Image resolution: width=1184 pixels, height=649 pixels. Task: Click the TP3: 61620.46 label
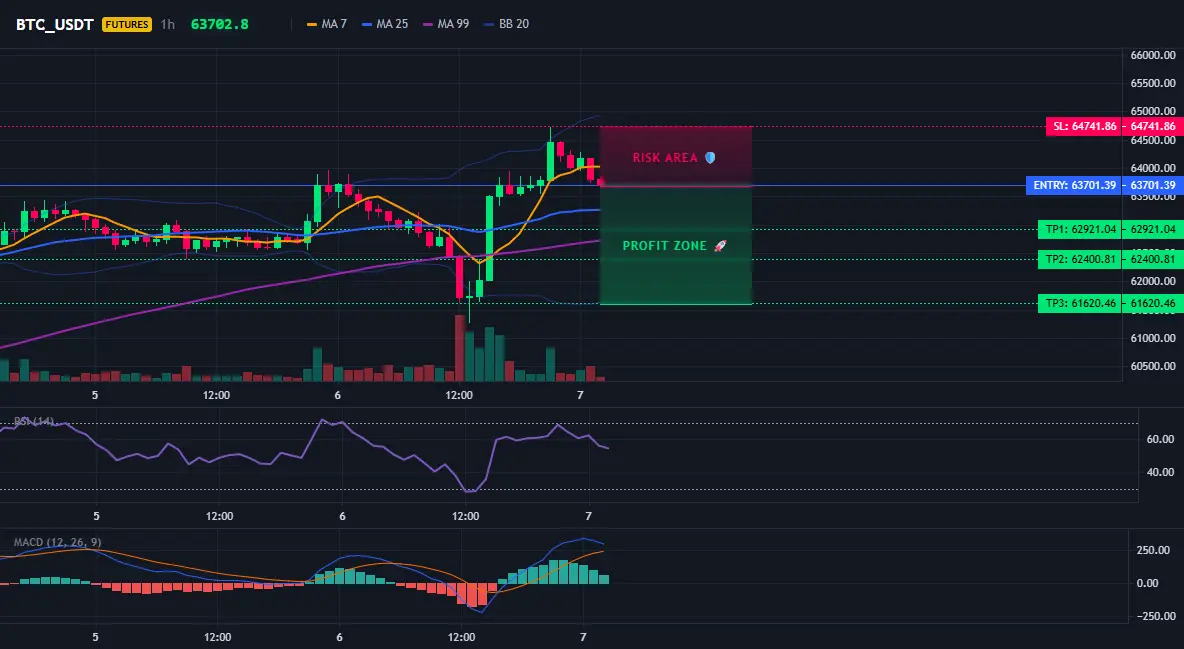(x=1080, y=304)
